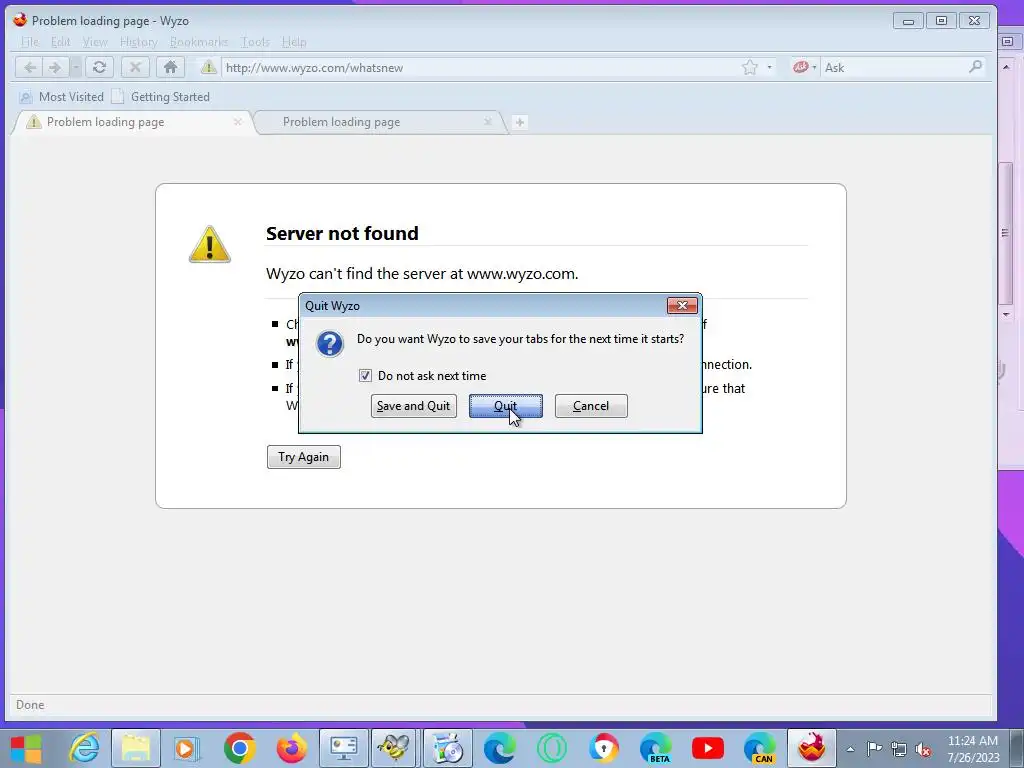Close the first tab

tap(238, 122)
